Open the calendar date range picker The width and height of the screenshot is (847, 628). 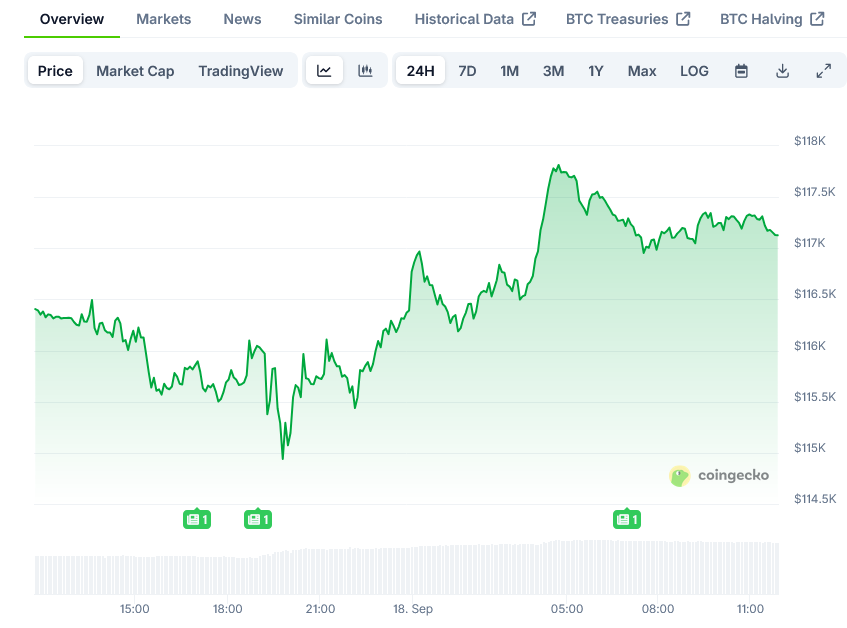click(x=741, y=71)
